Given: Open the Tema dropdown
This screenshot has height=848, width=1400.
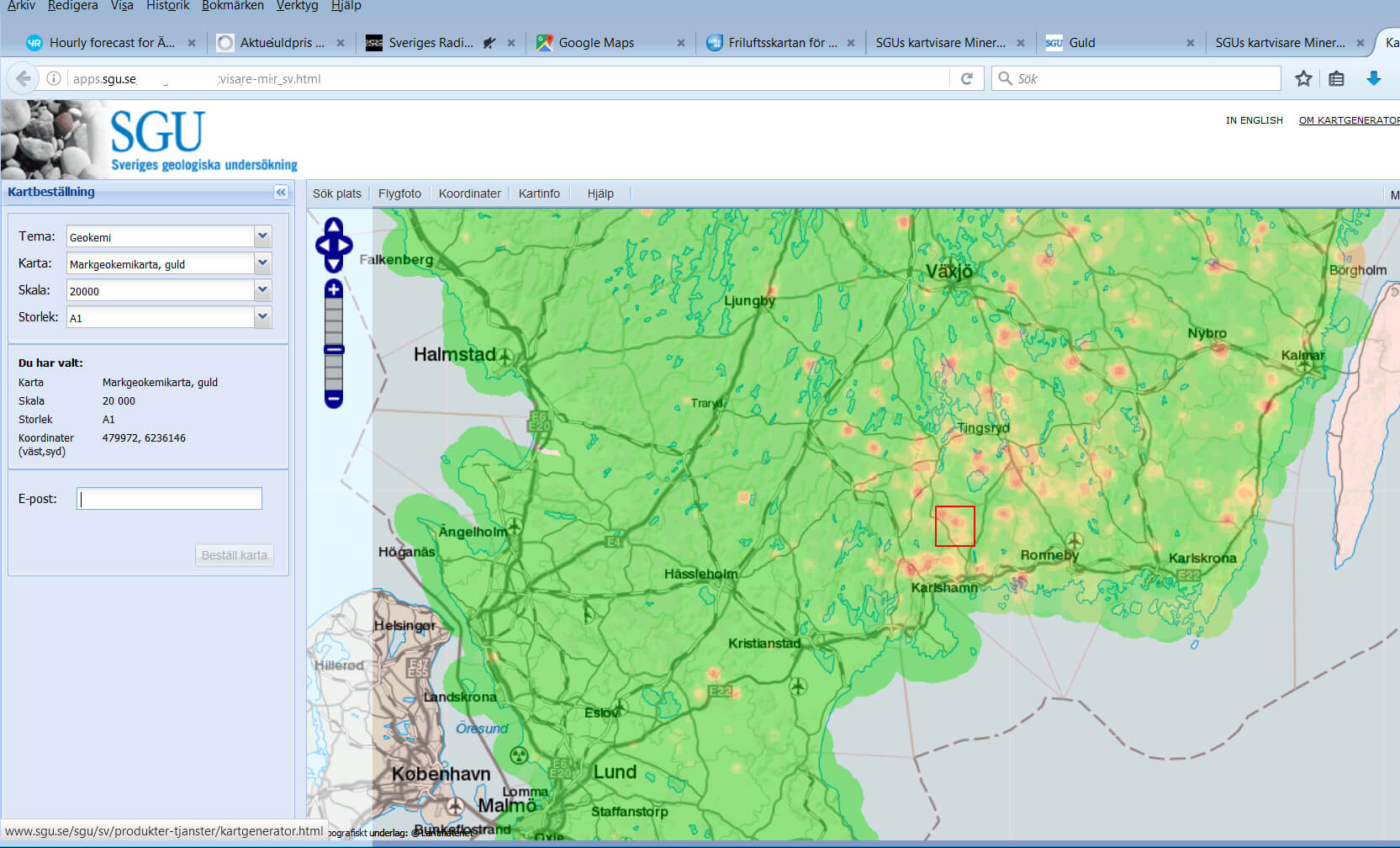Looking at the screenshot, I should tap(262, 236).
